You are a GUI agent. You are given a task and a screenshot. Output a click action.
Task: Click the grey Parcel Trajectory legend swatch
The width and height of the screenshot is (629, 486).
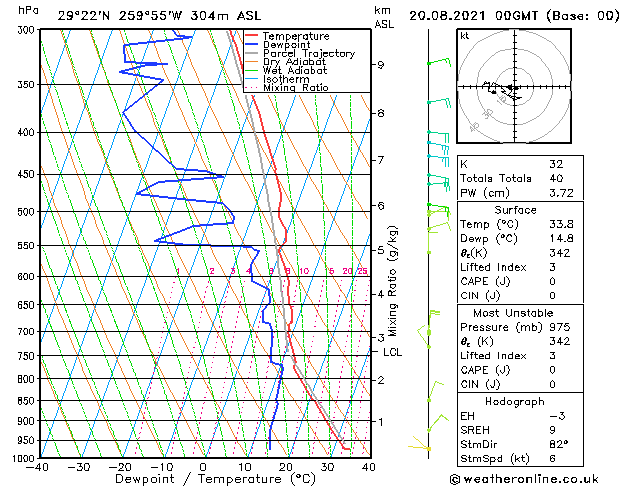[251, 53]
